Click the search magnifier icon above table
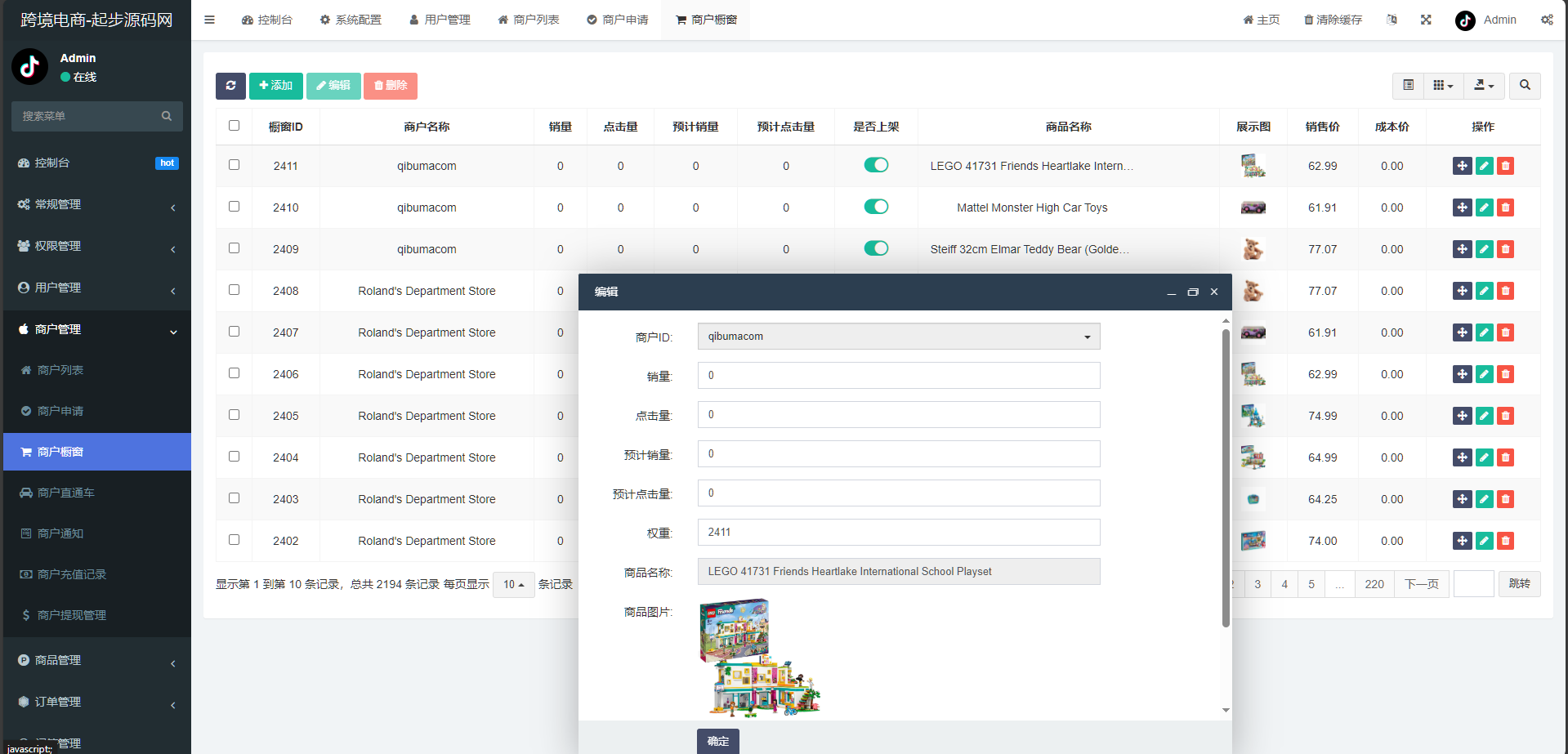The image size is (1568, 754). 1525,86
